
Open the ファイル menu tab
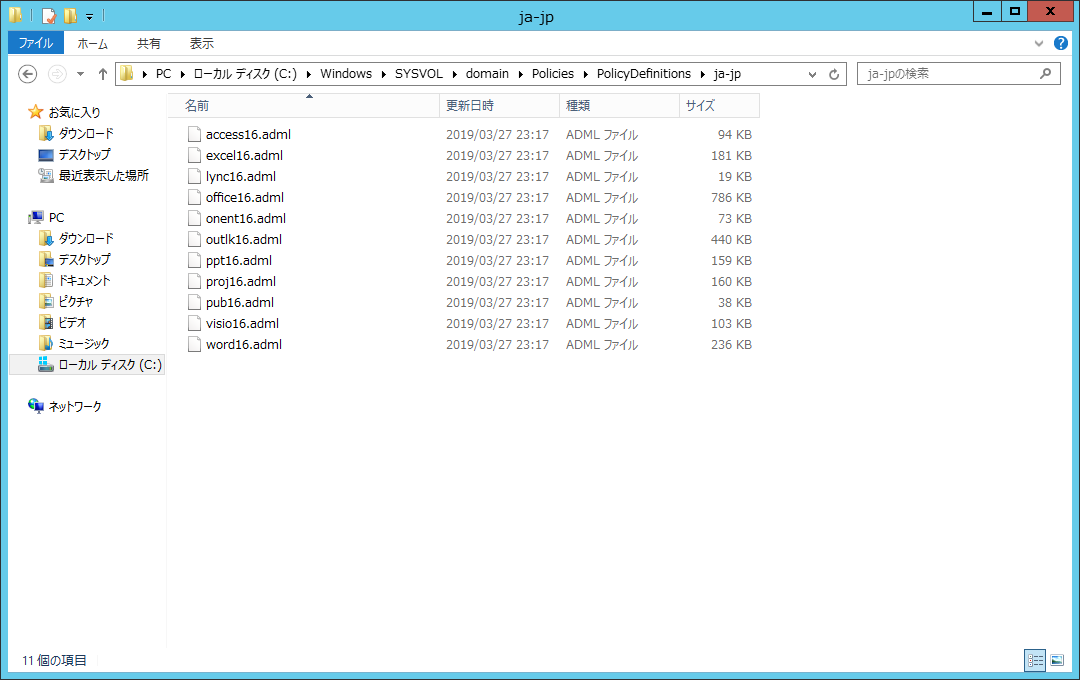[36, 43]
